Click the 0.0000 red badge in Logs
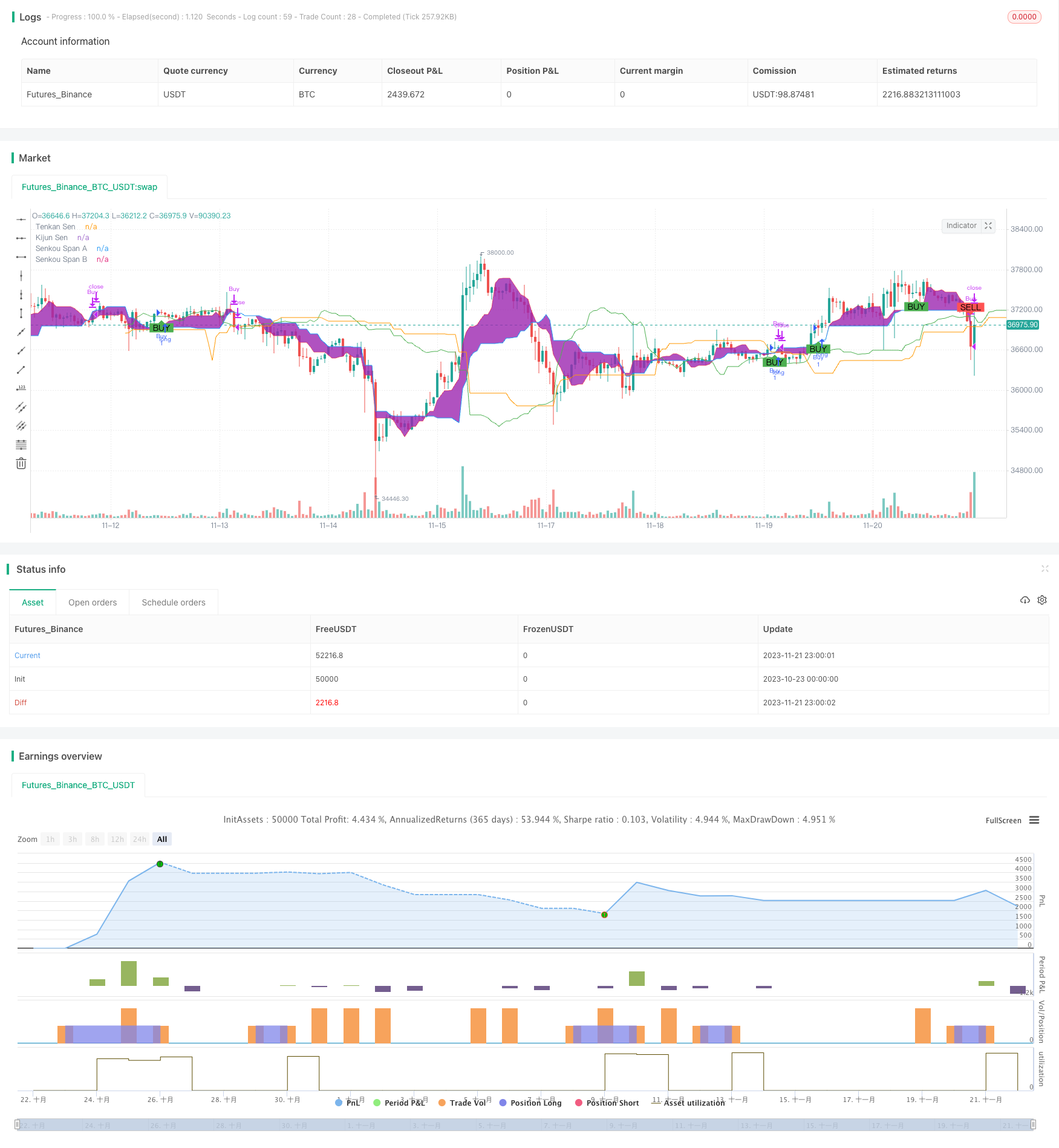The image size is (1059, 1148). 1024,17
